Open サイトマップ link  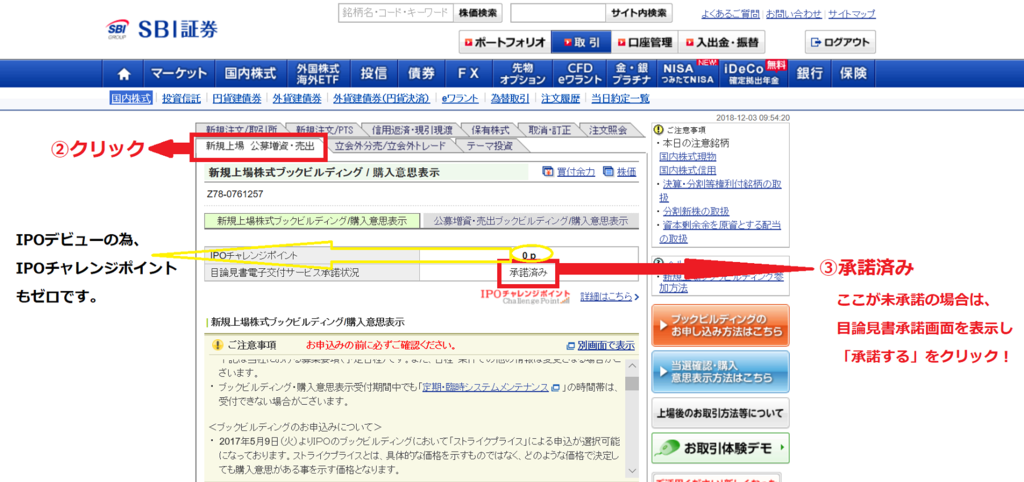click(852, 13)
